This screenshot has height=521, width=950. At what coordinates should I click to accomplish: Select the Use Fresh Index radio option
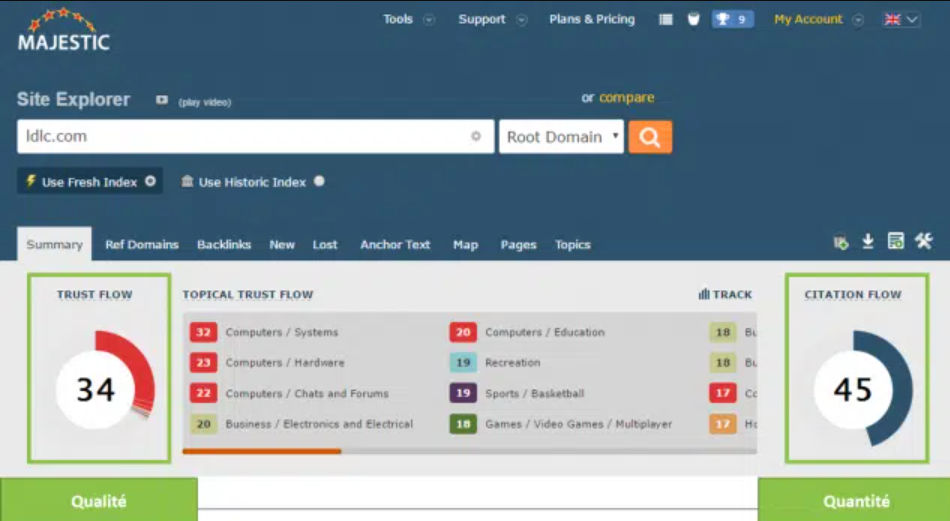(x=150, y=181)
